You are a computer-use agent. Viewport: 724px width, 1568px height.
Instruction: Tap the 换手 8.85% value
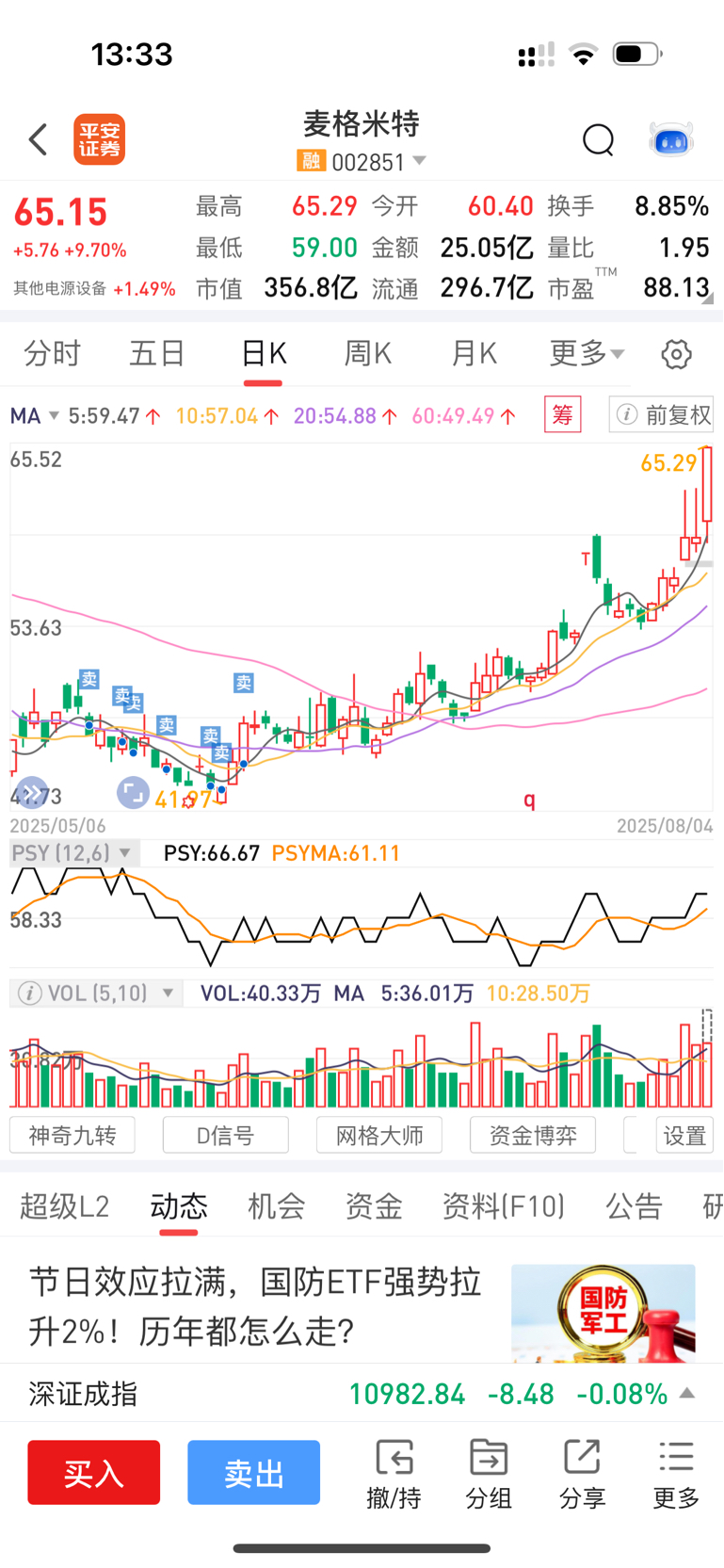point(671,206)
